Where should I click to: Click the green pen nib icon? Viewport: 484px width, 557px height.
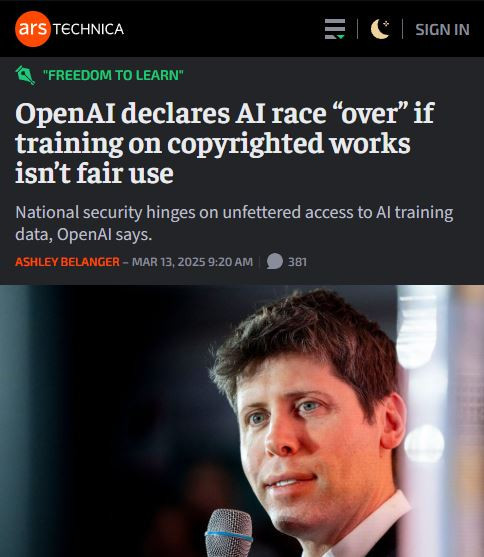25,75
